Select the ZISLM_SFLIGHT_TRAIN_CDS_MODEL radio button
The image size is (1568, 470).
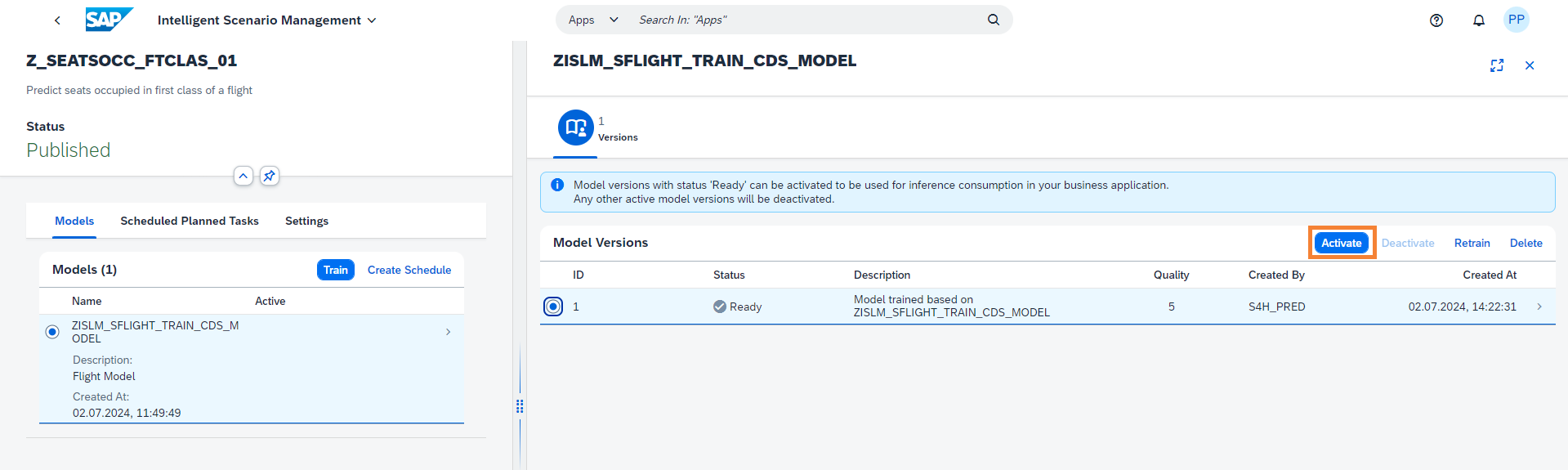52,332
